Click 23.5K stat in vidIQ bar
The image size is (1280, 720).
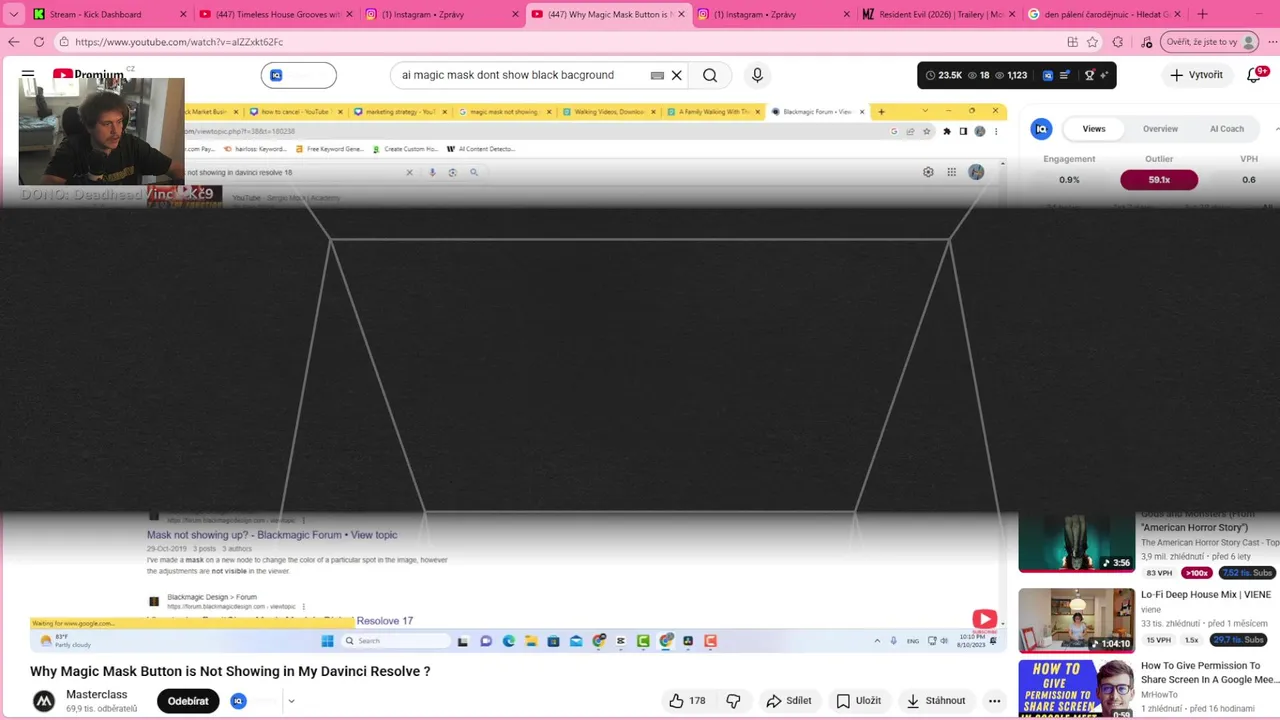pyautogui.click(x=944, y=75)
